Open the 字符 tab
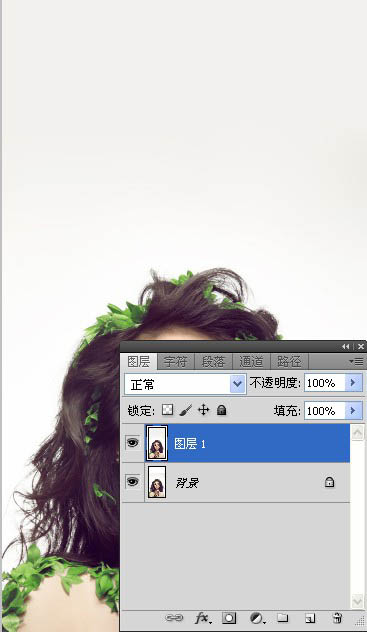Image resolution: width=367 pixels, height=632 pixels. [176, 362]
